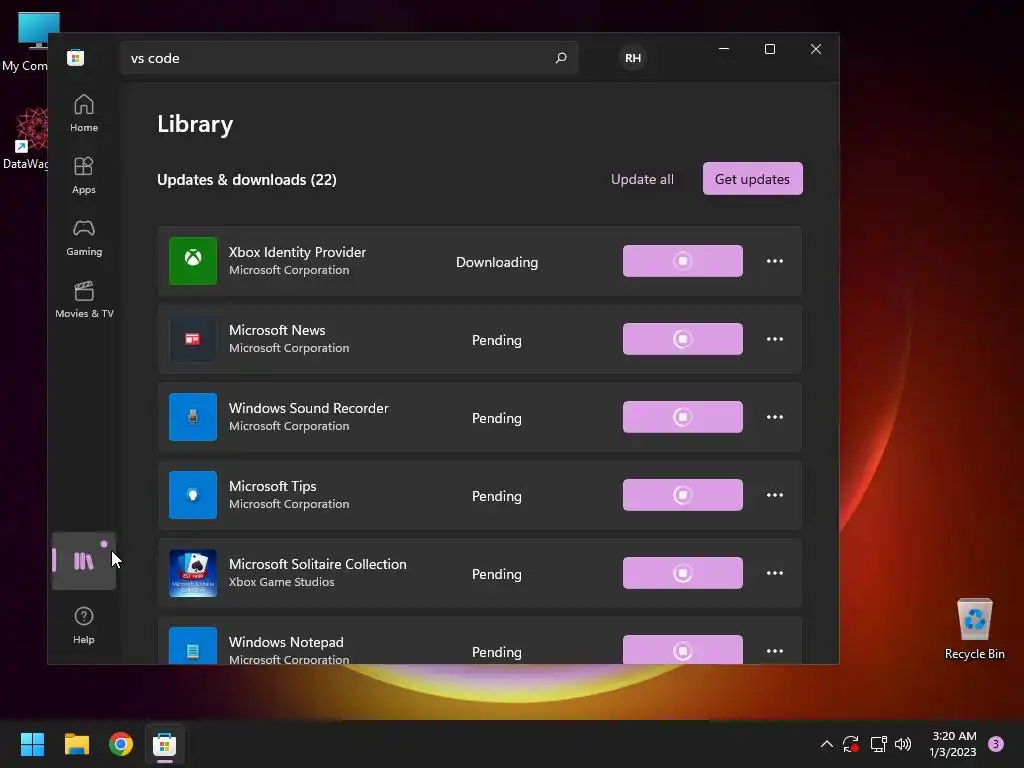
Task: Open the Home section in sidebar
Action: tap(84, 114)
